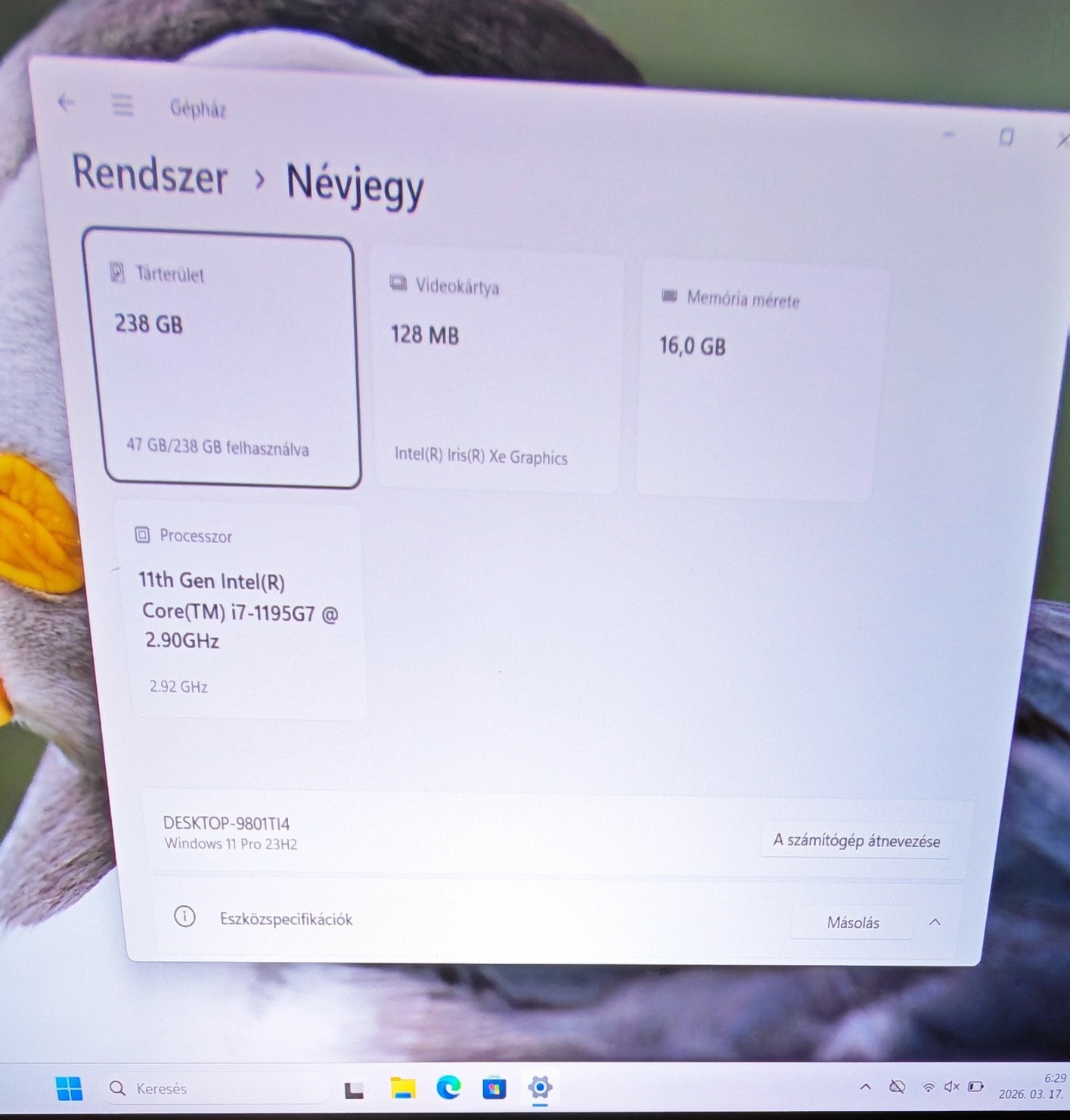Collapse the Eszközspecifikációk section chevron
Viewport: 1070px width, 1120px height.
[x=935, y=922]
